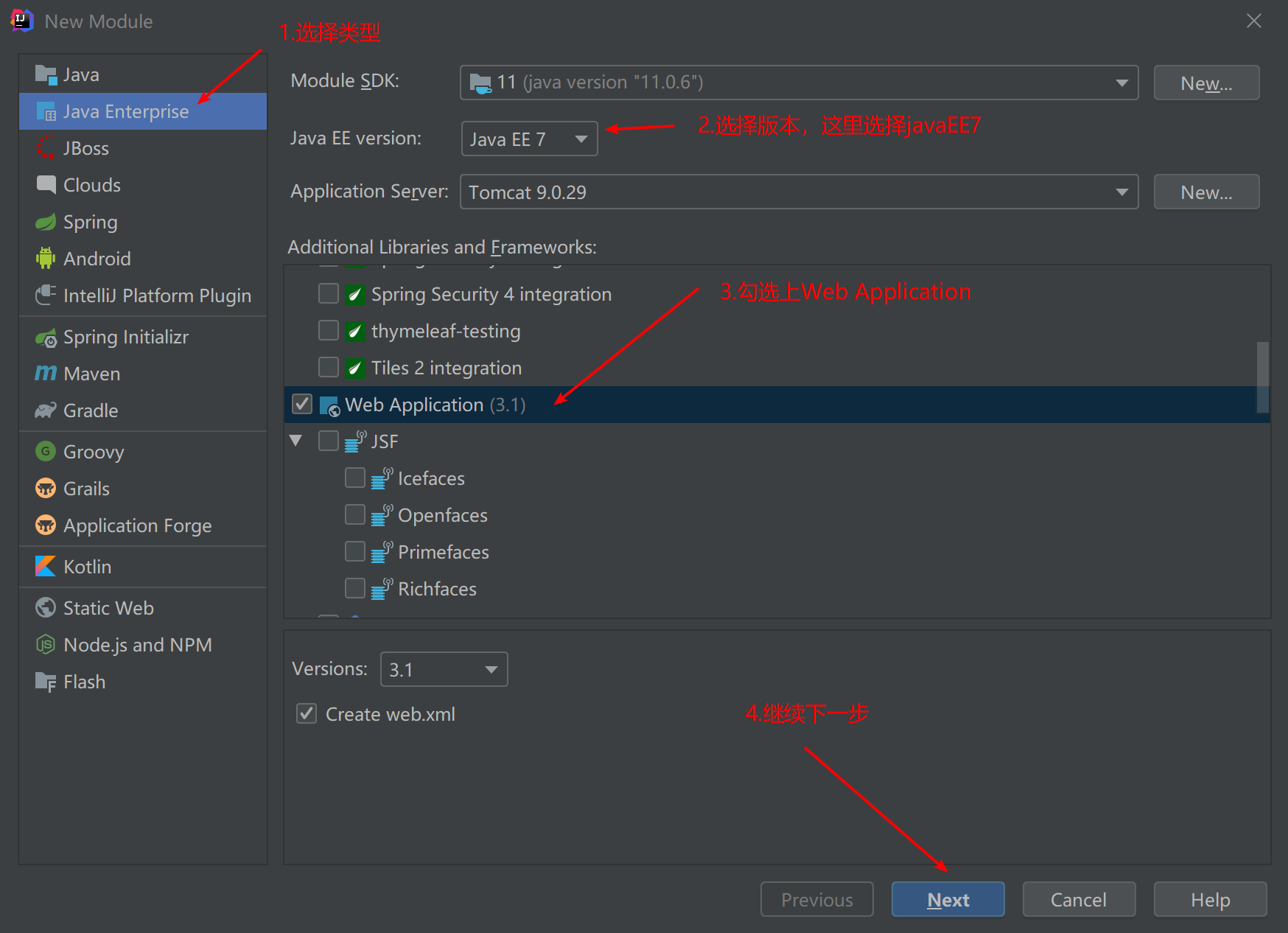Image resolution: width=1288 pixels, height=933 pixels.
Task: Click the Static Web globe icon
Action: click(46, 608)
